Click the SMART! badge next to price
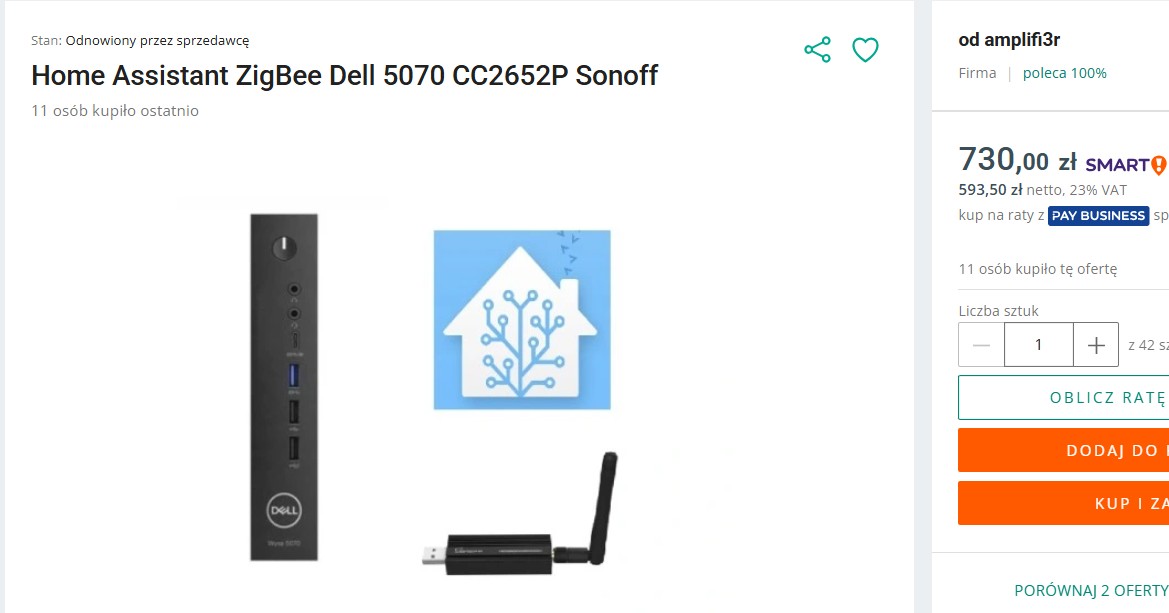Screen dimensions: 1169x613 (1126, 164)
